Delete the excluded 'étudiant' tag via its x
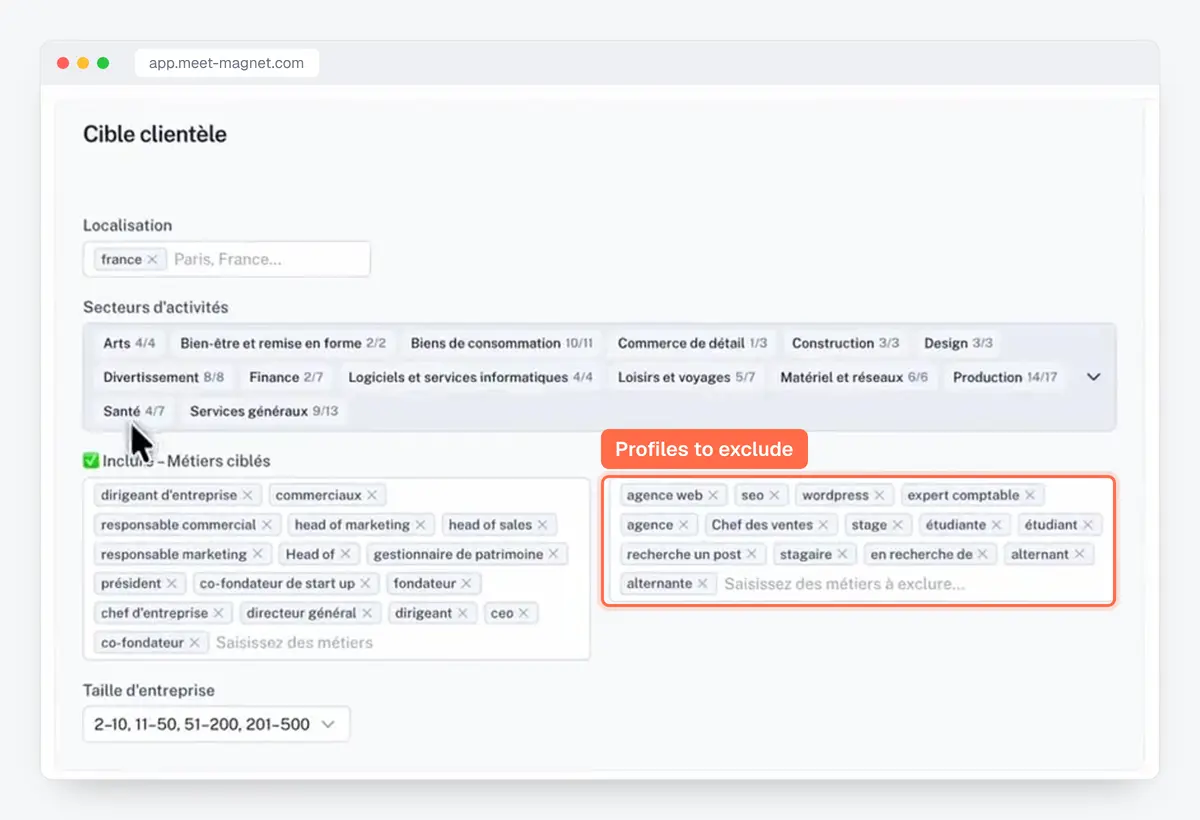Screen dimensions: 1200x820 coord(1088,525)
